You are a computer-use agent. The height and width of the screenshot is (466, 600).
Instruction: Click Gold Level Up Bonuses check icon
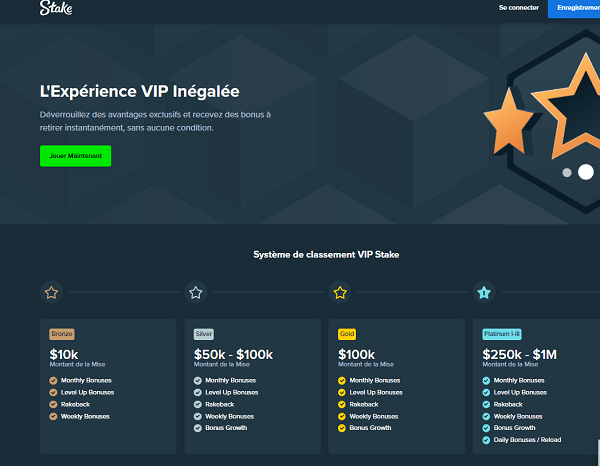[342, 393]
